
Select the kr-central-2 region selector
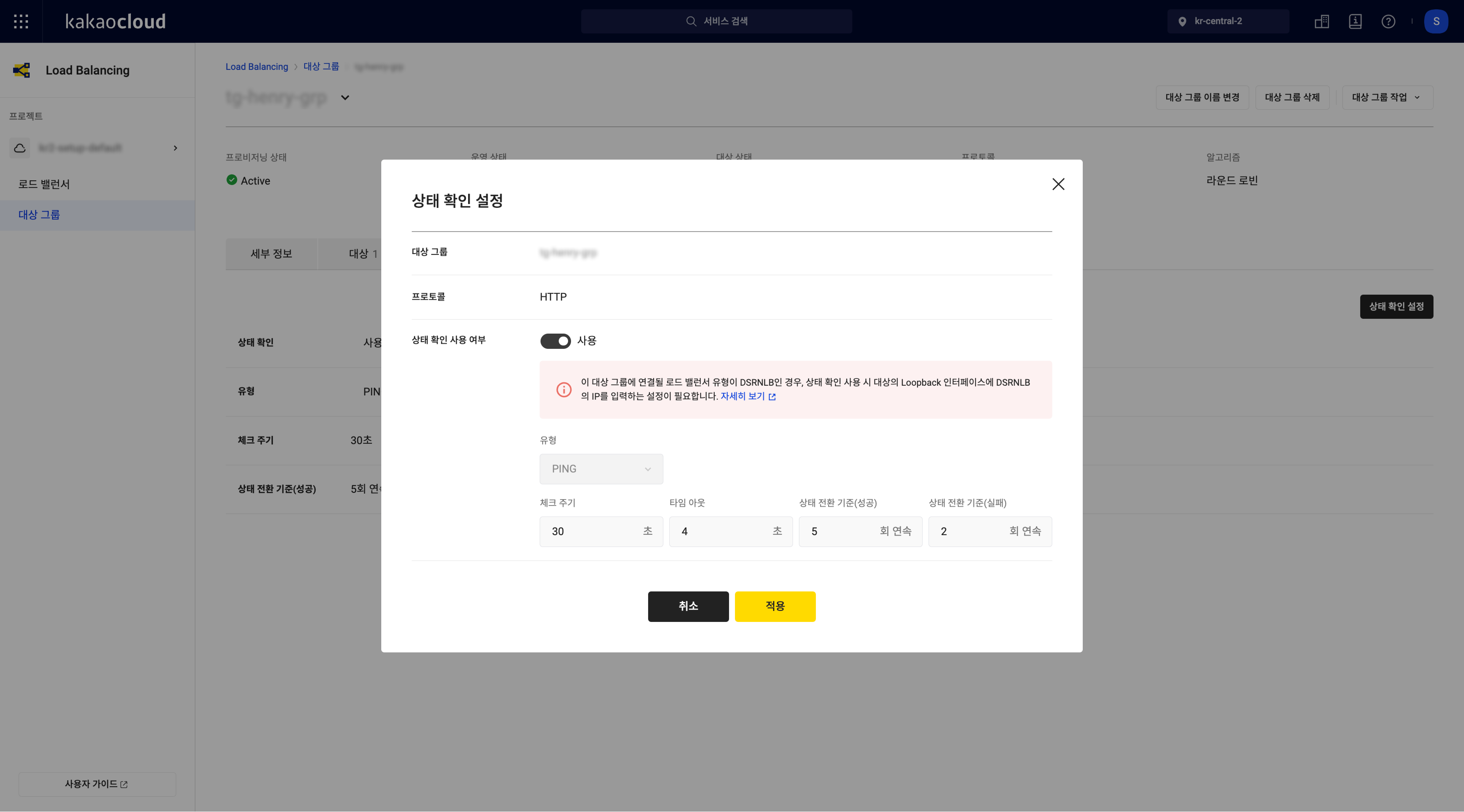click(1228, 22)
